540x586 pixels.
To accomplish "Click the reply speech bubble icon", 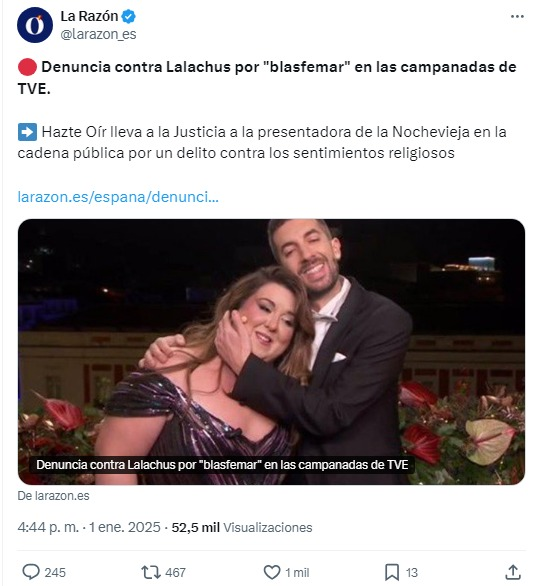I will click(x=31, y=572).
